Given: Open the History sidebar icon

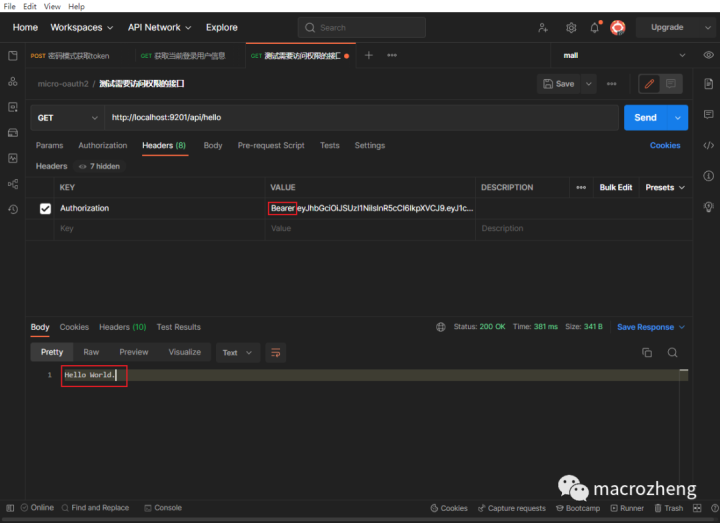Looking at the screenshot, I should coord(13,209).
